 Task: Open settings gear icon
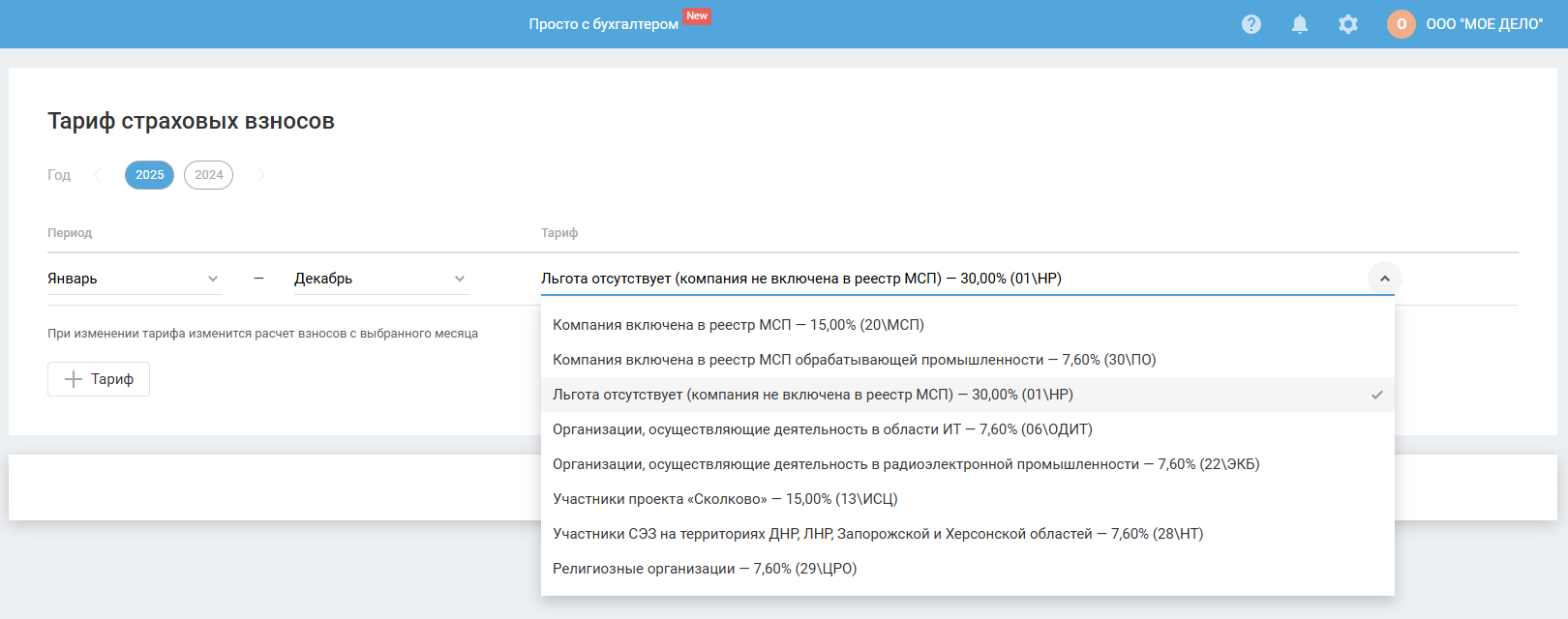[x=1348, y=24]
